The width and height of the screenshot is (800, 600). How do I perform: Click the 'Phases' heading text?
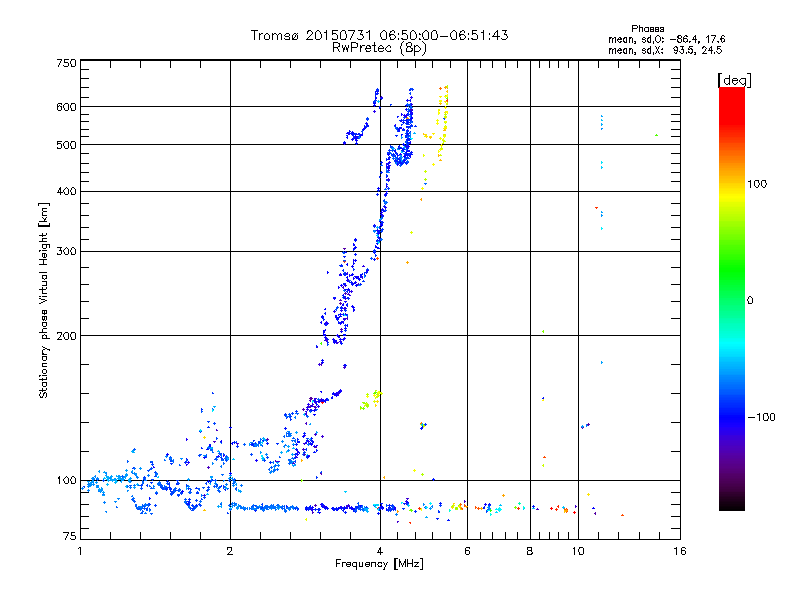647,29
